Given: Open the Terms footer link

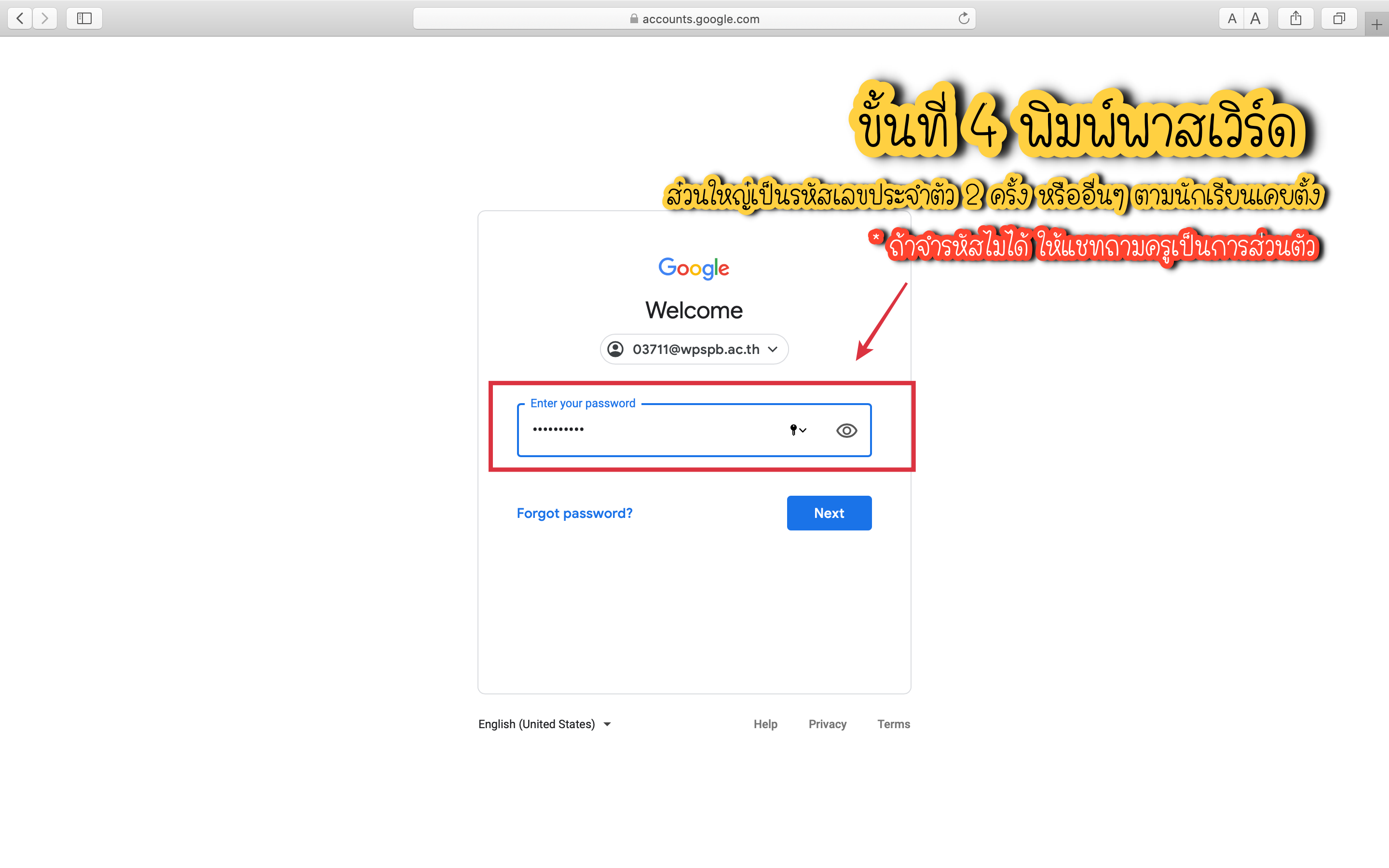Looking at the screenshot, I should 893,724.
